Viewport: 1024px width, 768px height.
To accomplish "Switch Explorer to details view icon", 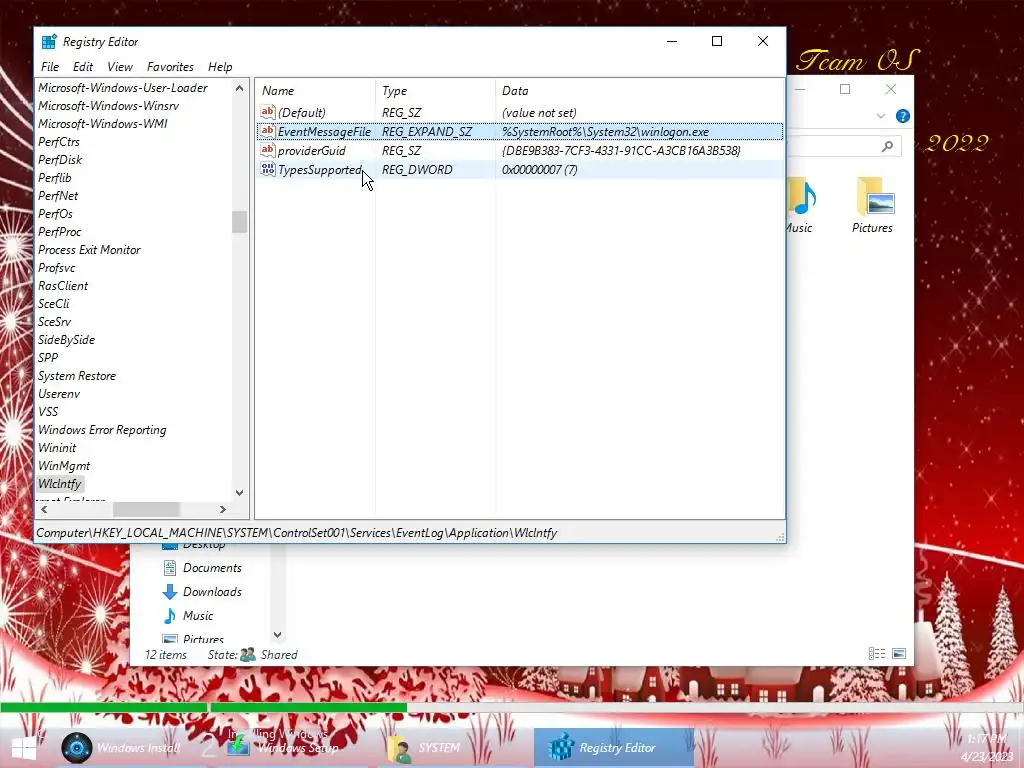I will pos(877,654).
